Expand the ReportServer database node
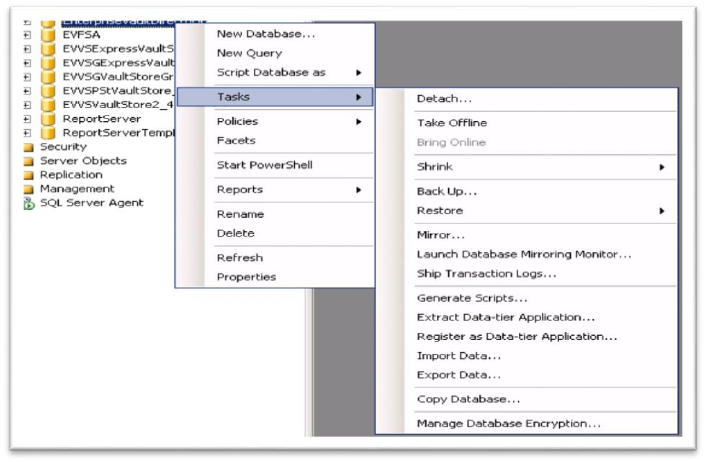This screenshot has width=705, height=462. click(x=27, y=119)
